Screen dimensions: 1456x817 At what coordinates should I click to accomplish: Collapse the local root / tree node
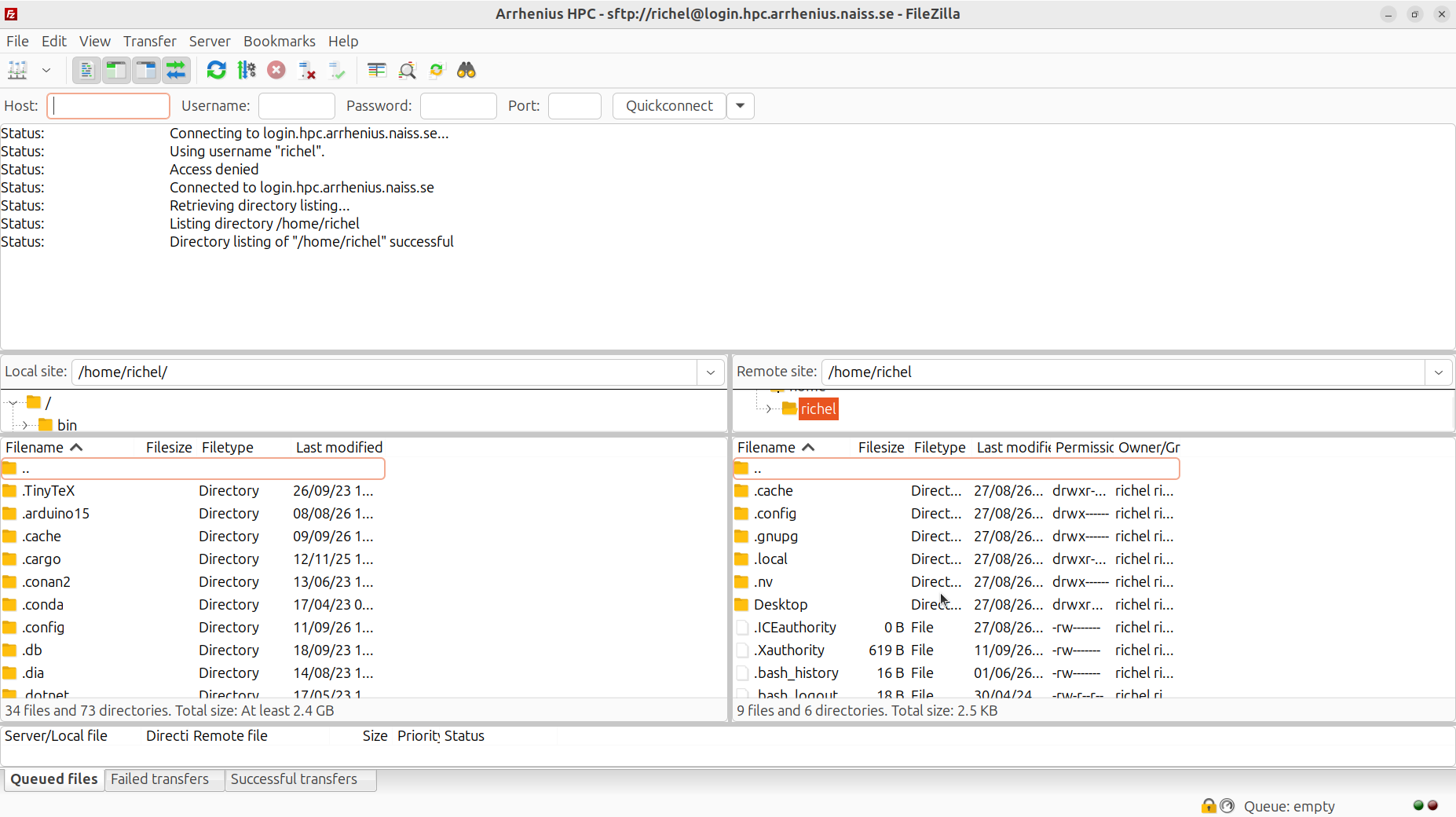[13, 403]
